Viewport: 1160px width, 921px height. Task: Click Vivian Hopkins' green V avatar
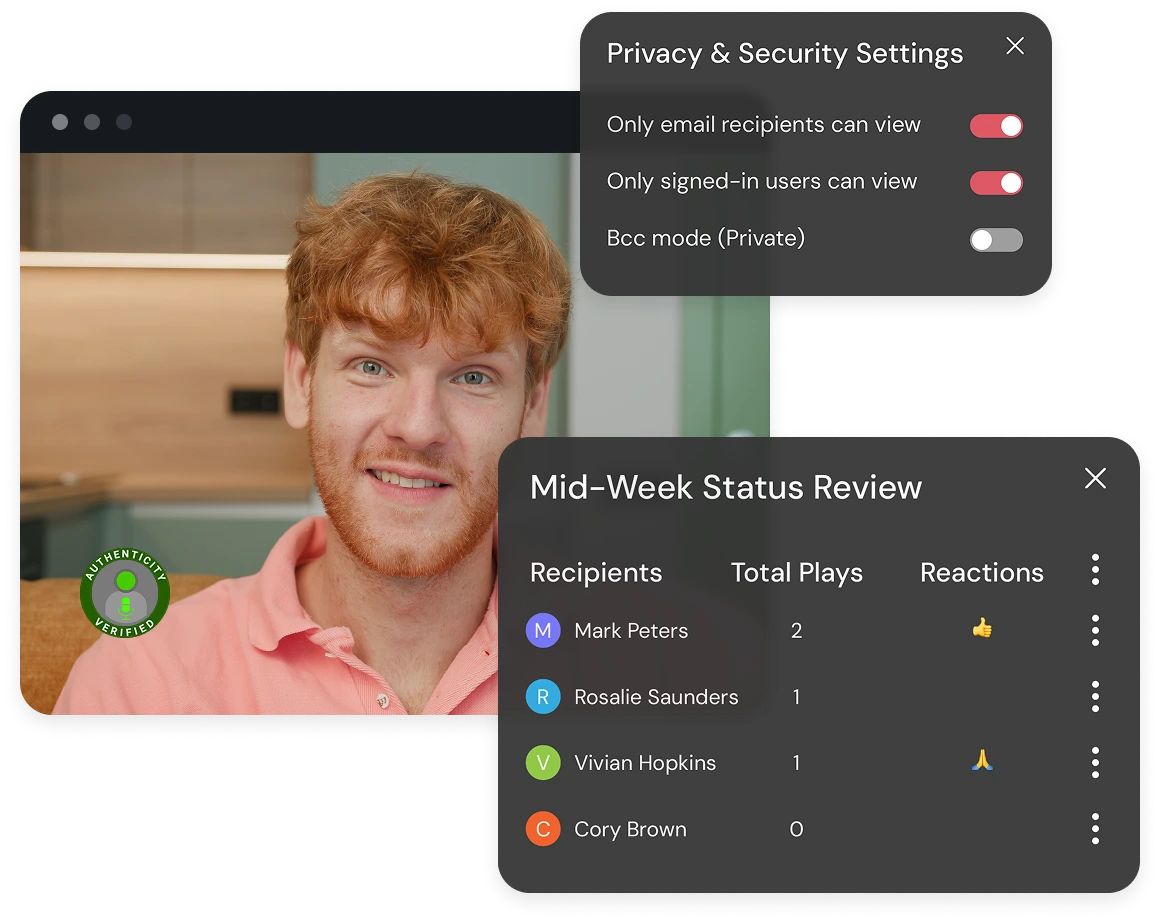(x=543, y=763)
